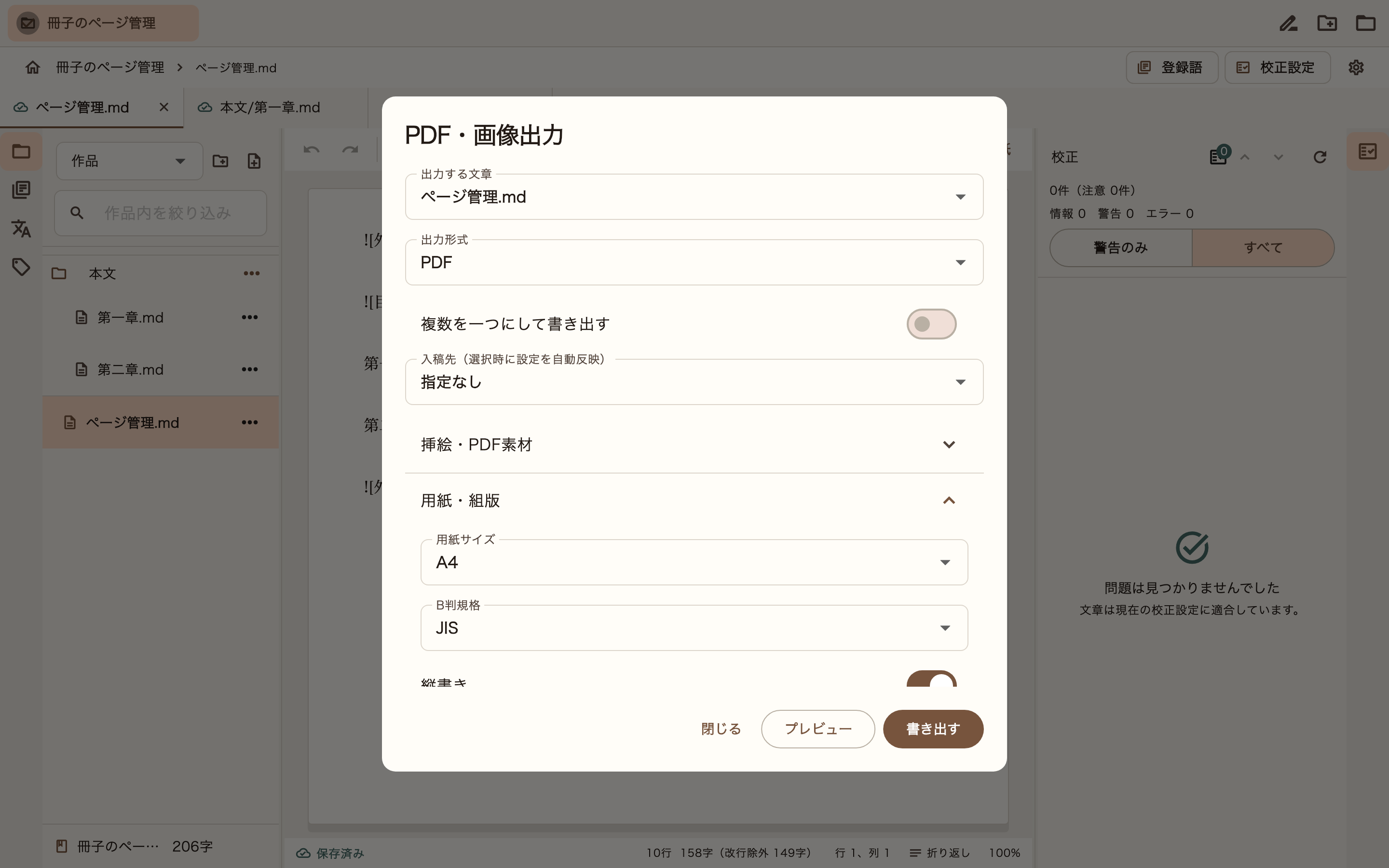1389x868 pixels.
Task: Click the open folder icon in the title bar
Action: [1365, 24]
